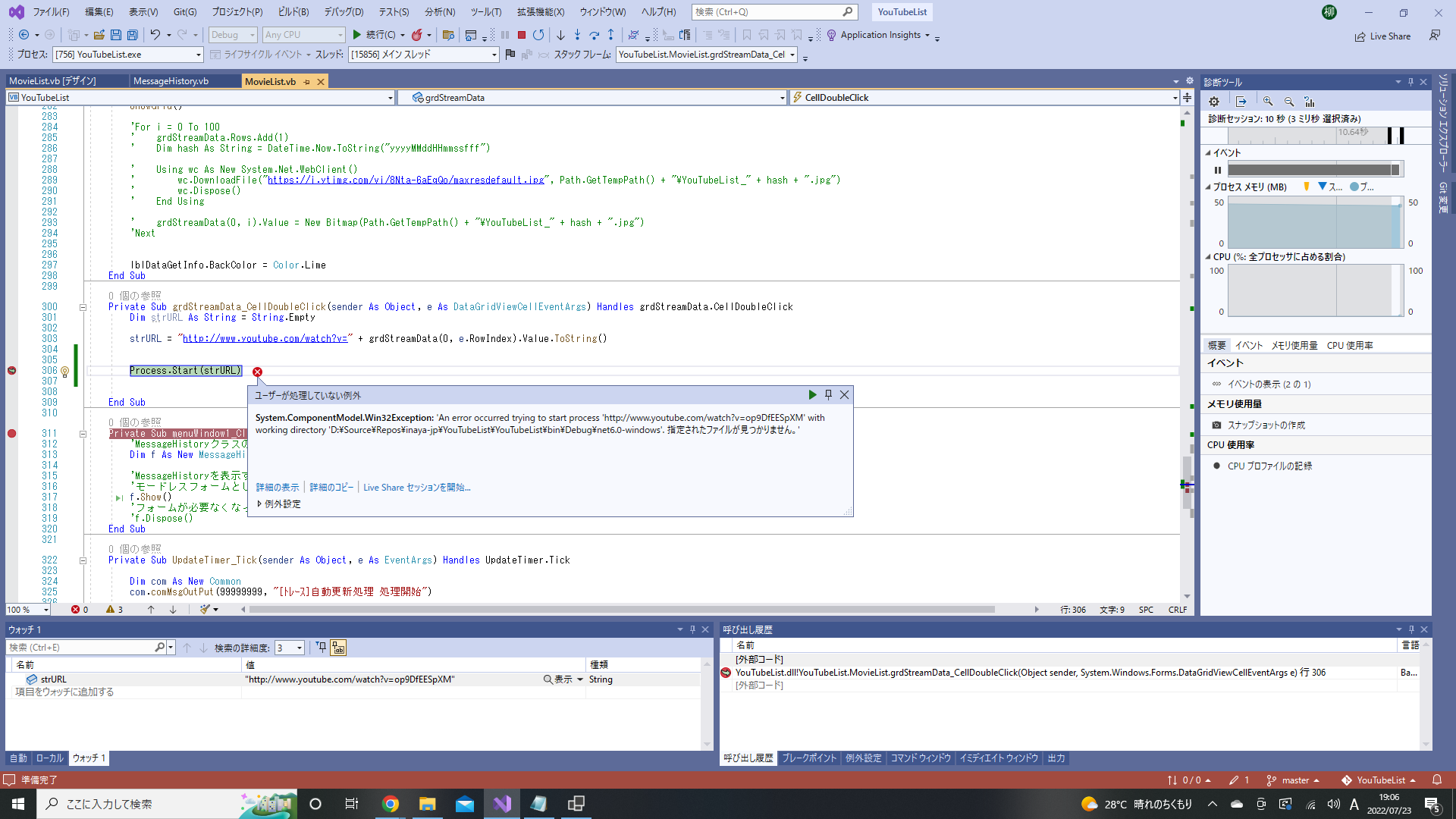Click the red exception error icon after Process.Start
Image resolution: width=1456 pixels, height=819 pixels.
click(257, 372)
